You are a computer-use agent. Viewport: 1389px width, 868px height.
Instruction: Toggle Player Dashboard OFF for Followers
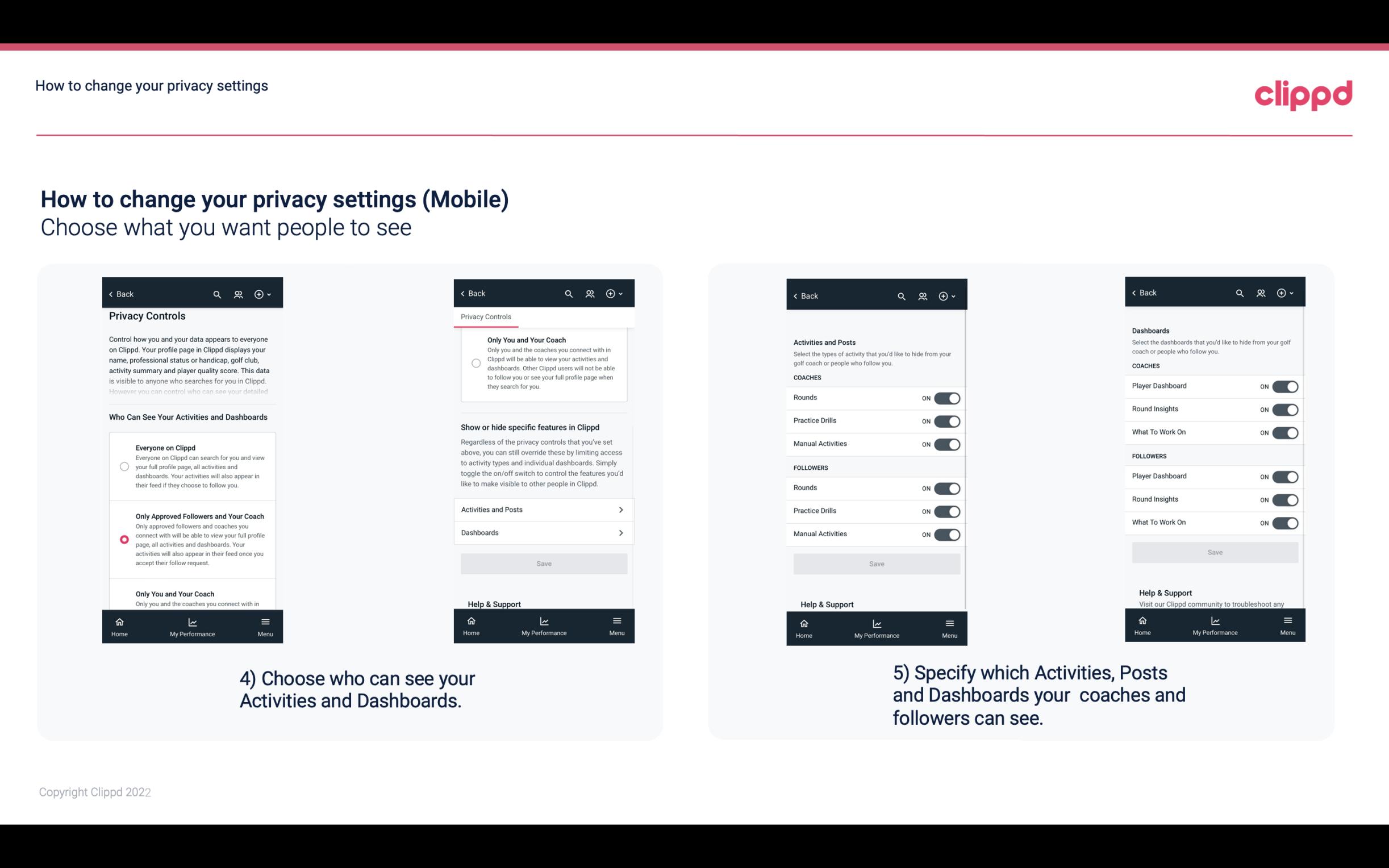(1285, 476)
